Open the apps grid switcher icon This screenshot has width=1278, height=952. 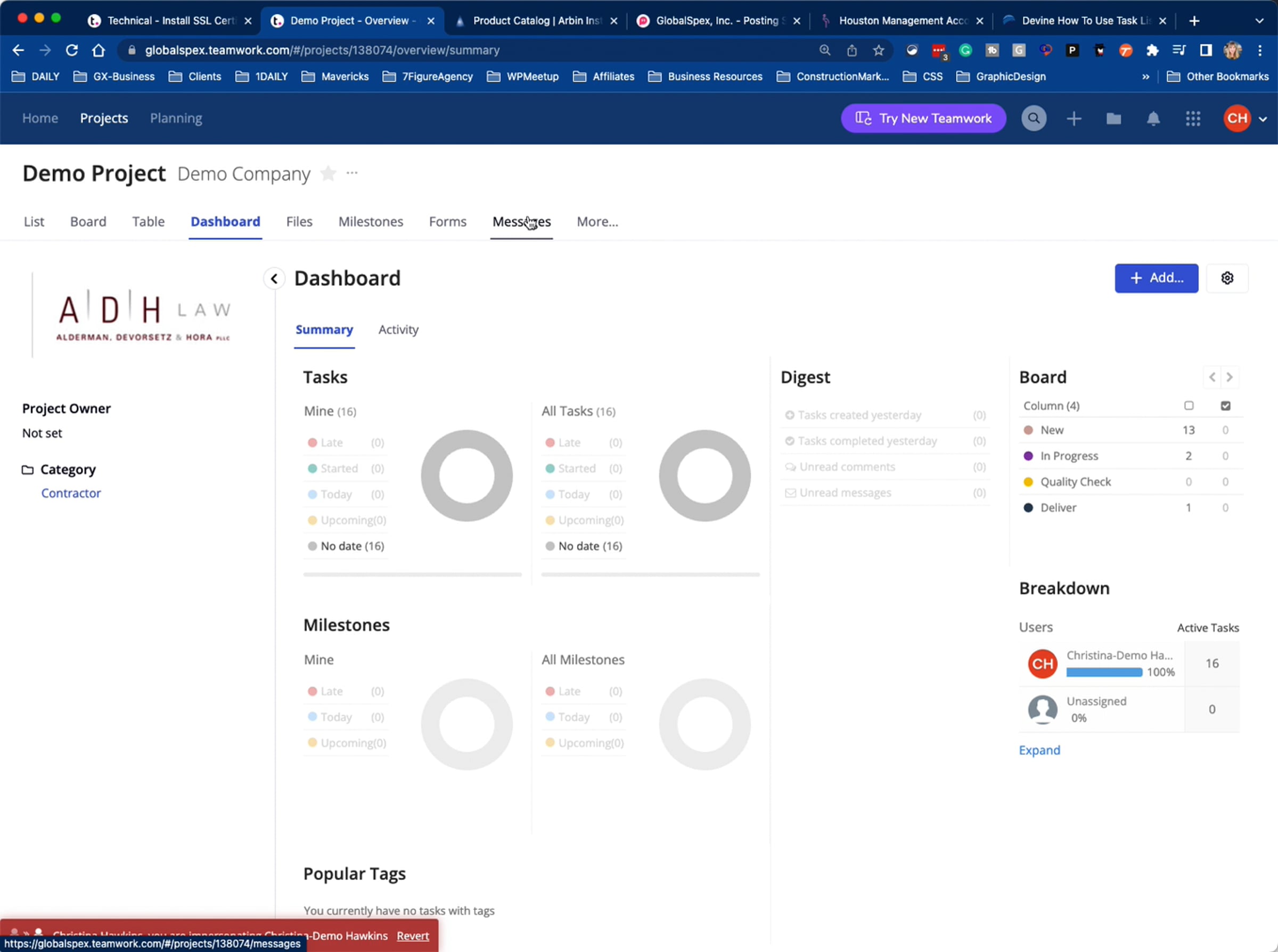pos(1193,119)
